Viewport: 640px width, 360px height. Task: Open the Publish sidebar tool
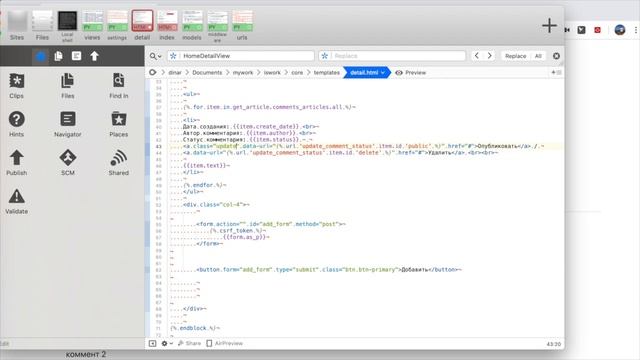tap(16, 162)
